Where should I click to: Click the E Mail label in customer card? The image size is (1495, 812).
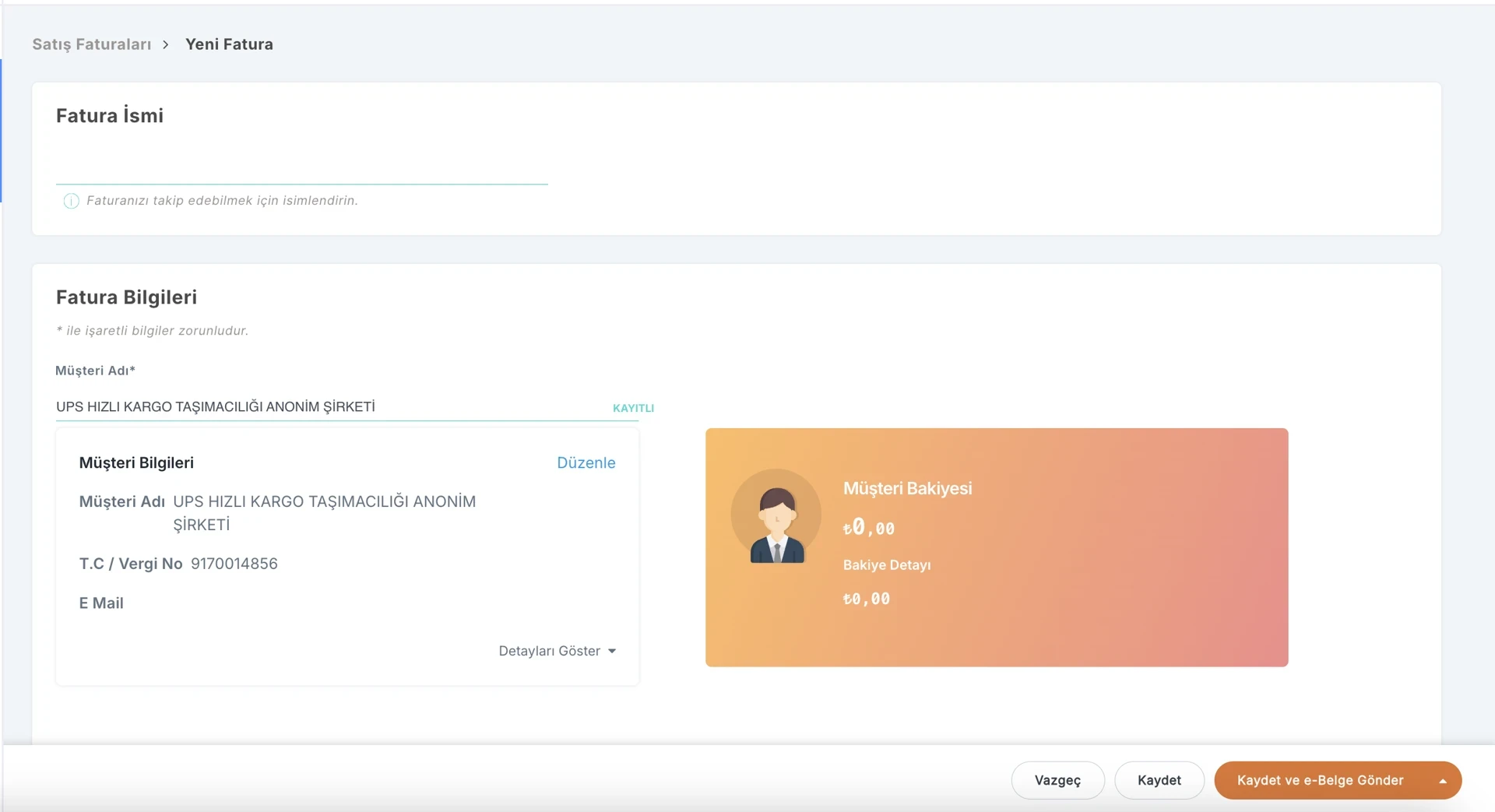[101, 603]
